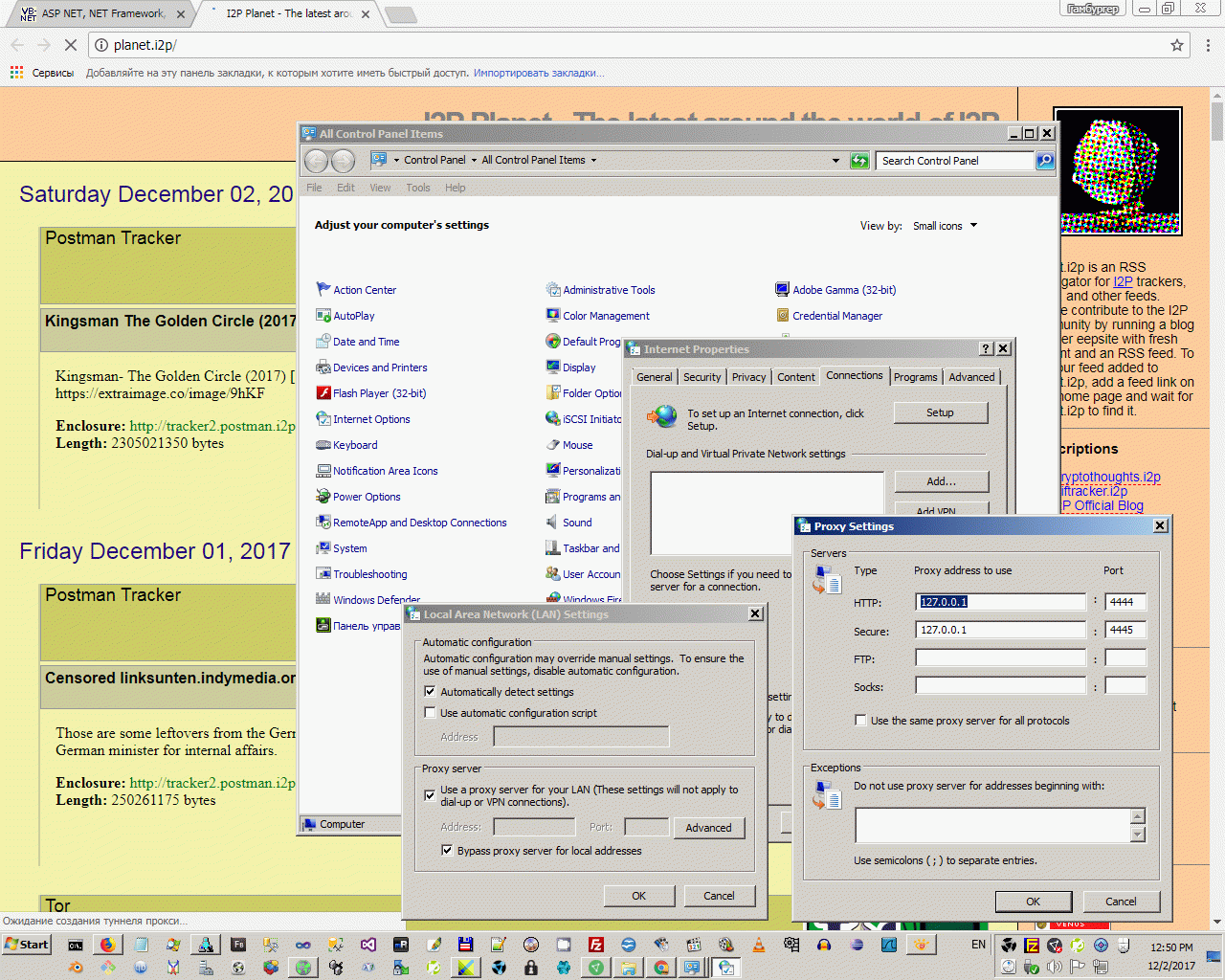Launch VLC media player from the taskbar

[x=759, y=945]
